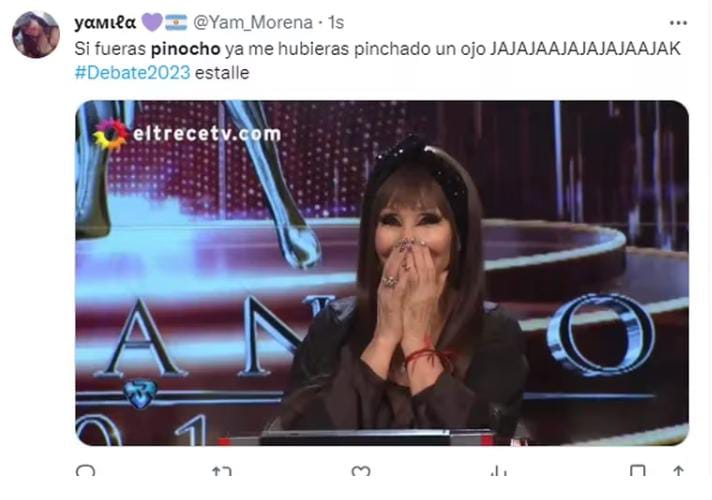Image resolution: width=712 pixels, height=500 pixels.
Task: Click the colorful eltrece sun logo
Action: tap(111, 134)
